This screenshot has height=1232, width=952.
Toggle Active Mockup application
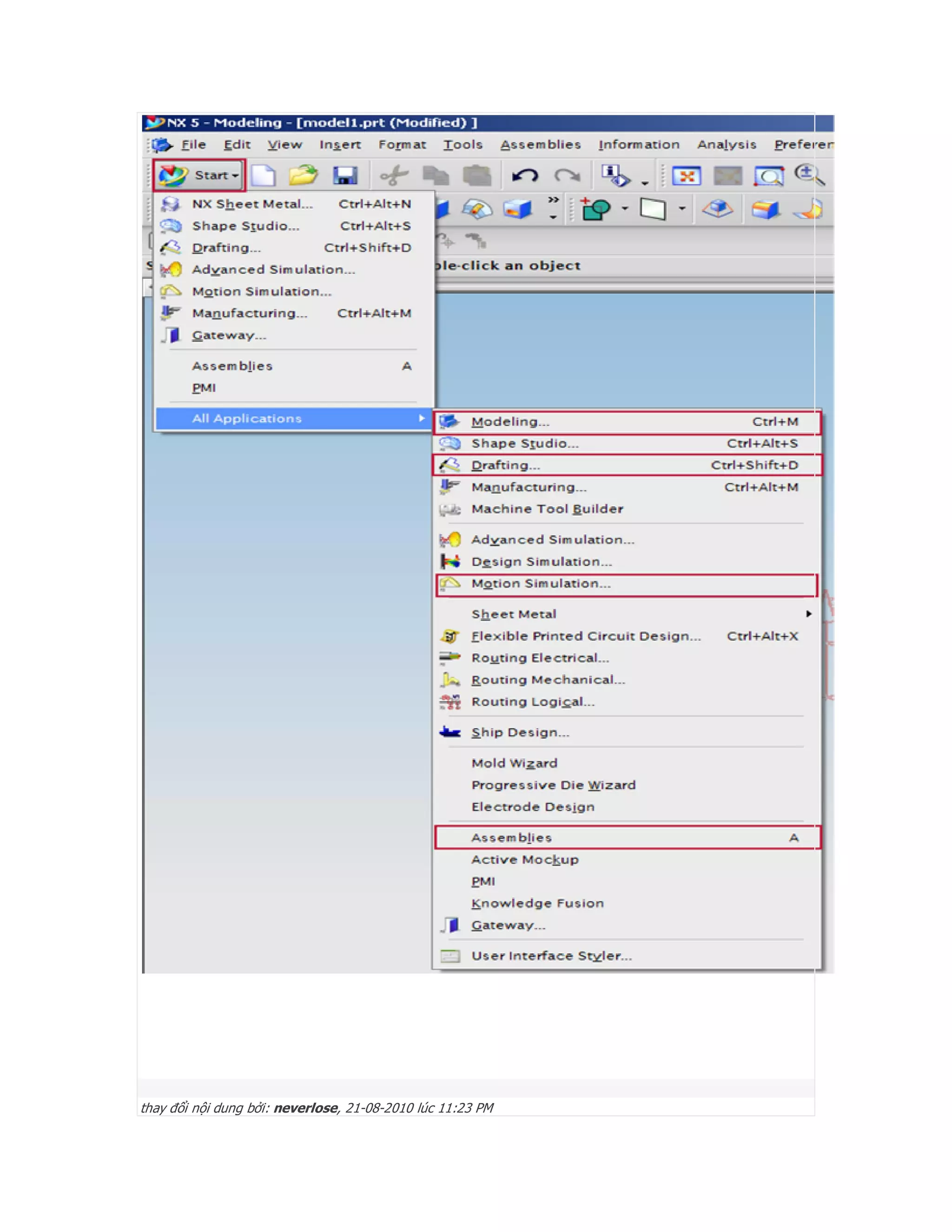(x=524, y=860)
